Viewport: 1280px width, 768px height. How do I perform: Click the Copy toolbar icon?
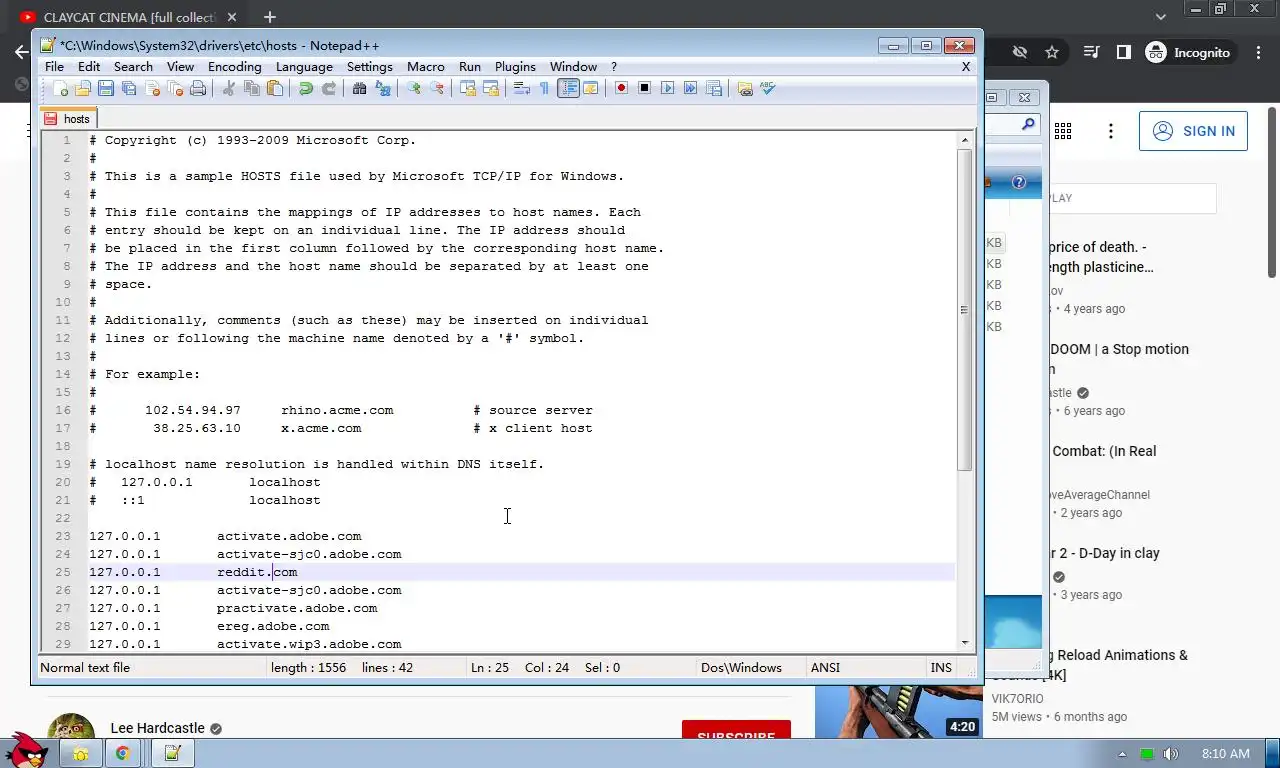252,88
